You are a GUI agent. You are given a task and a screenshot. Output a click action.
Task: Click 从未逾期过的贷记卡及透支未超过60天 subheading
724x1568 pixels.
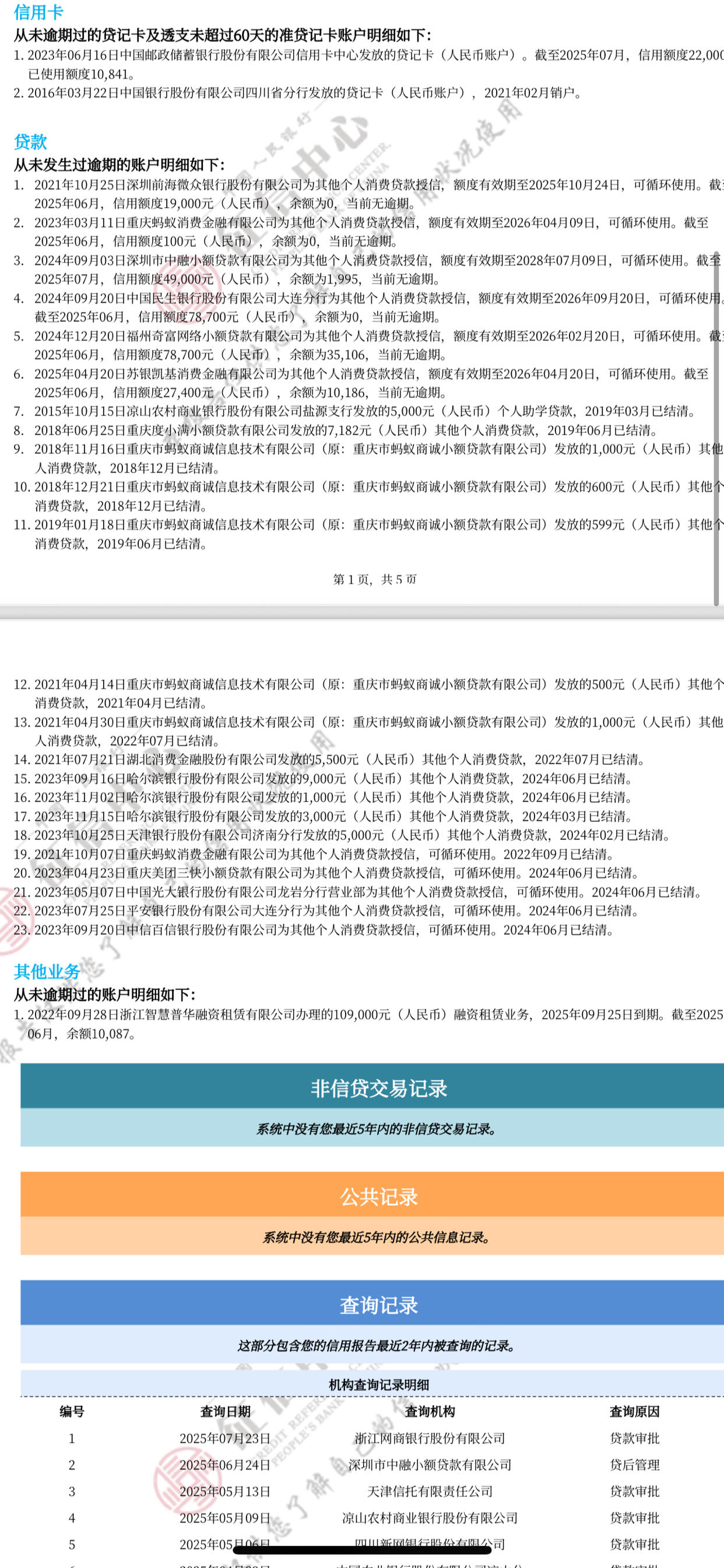click(222, 36)
